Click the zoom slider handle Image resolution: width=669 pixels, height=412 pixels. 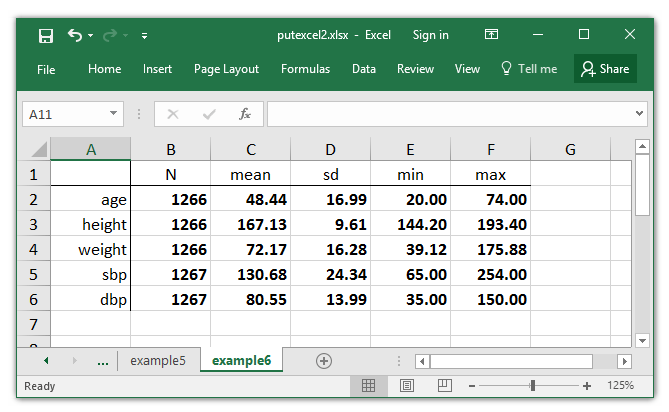pyautogui.click(x=532, y=386)
